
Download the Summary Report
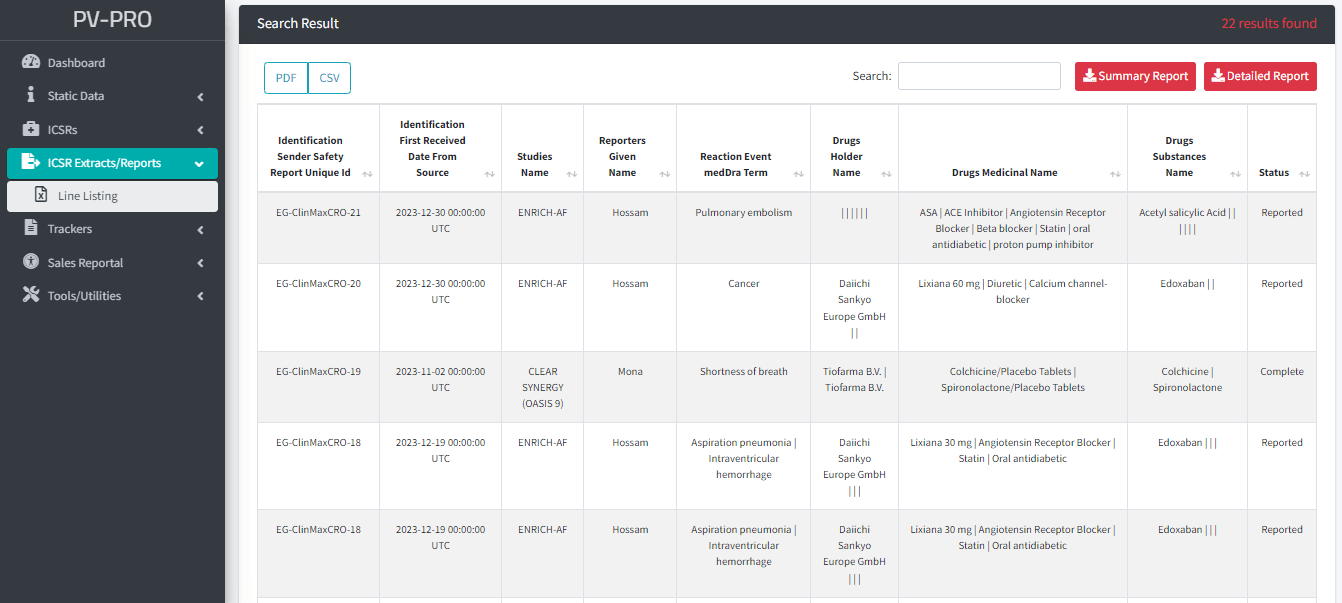pyautogui.click(x=1135, y=76)
